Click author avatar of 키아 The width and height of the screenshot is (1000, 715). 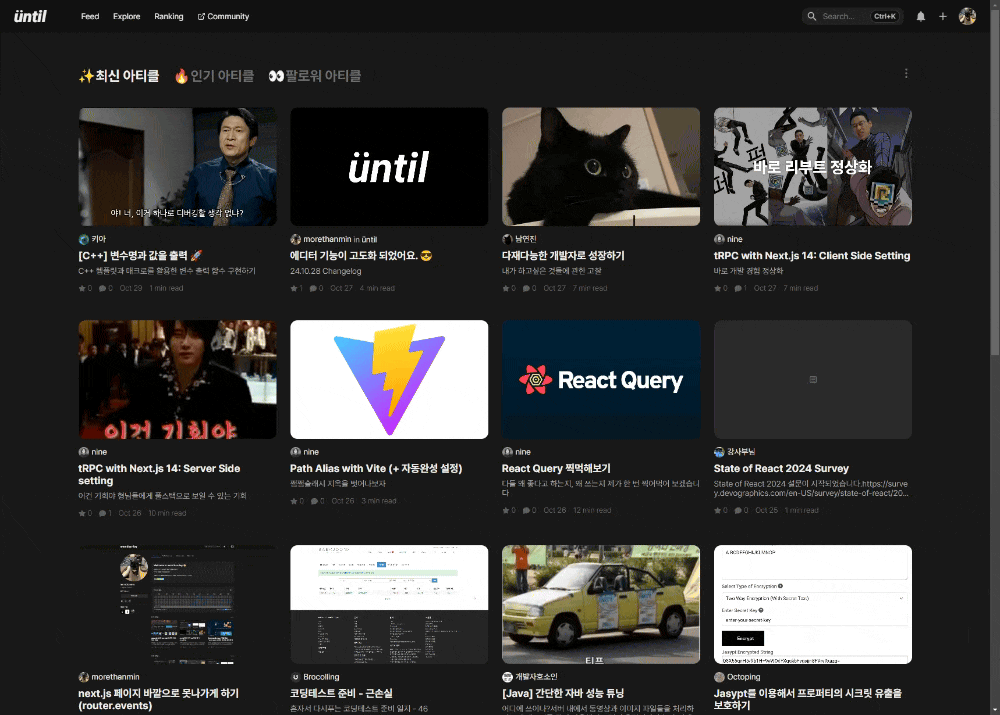(84, 239)
